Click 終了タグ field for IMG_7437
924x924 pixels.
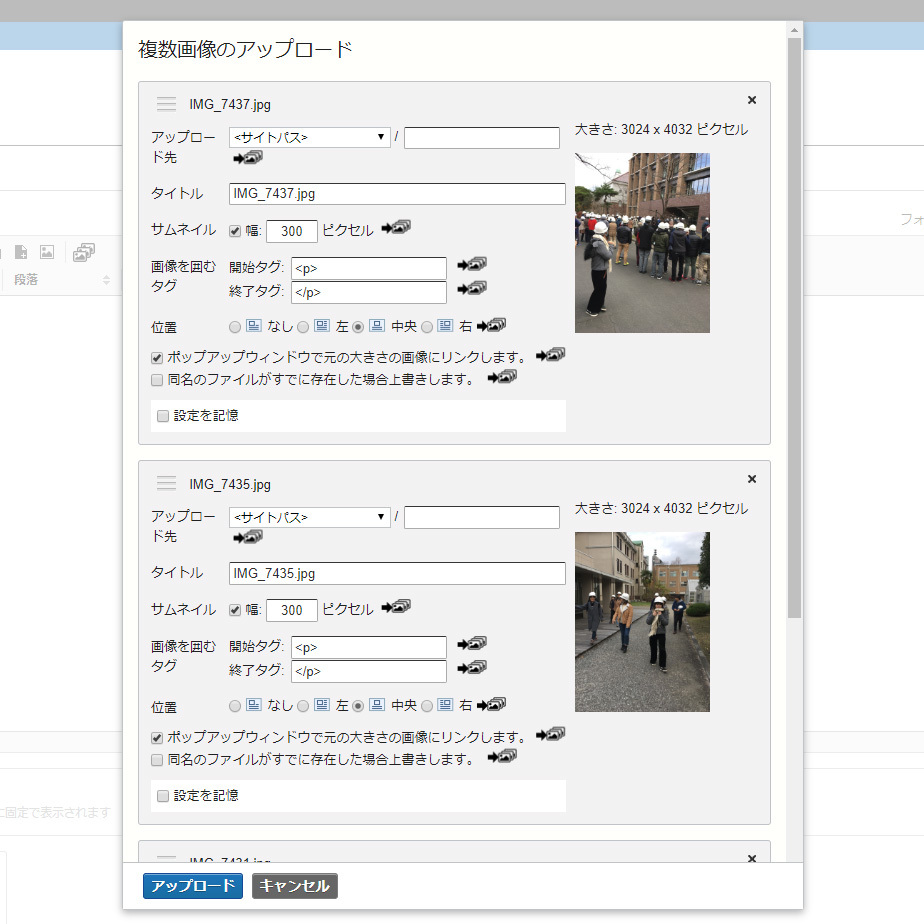click(x=369, y=292)
